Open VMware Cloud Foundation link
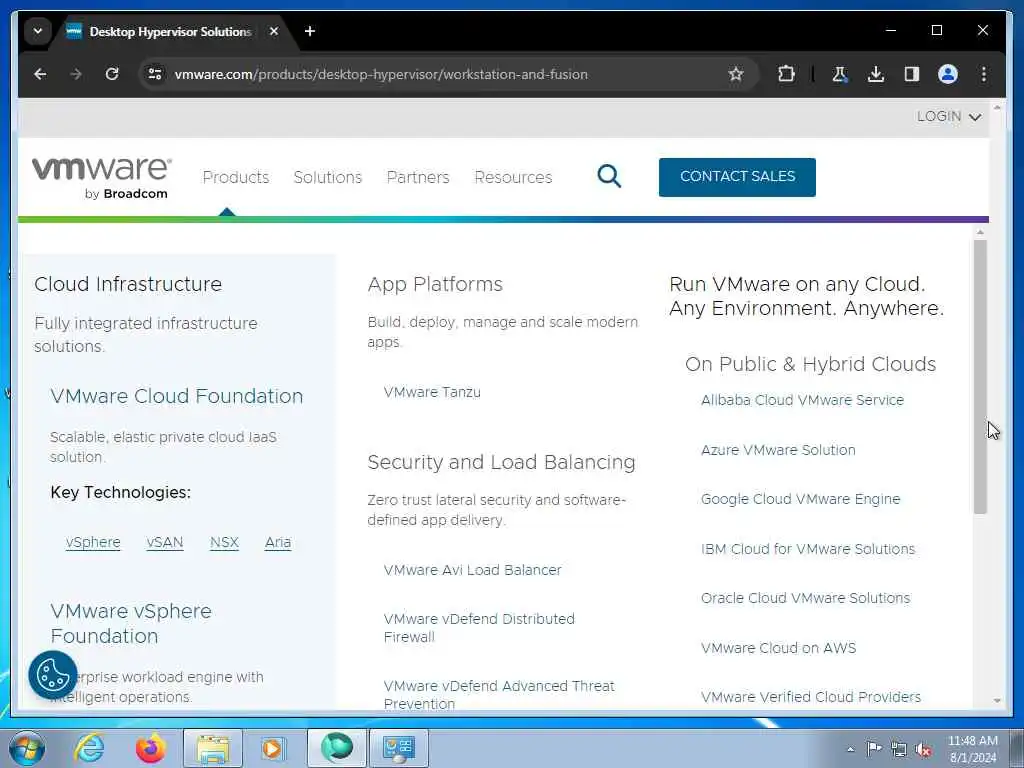1024x768 pixels. click(176, 396)
